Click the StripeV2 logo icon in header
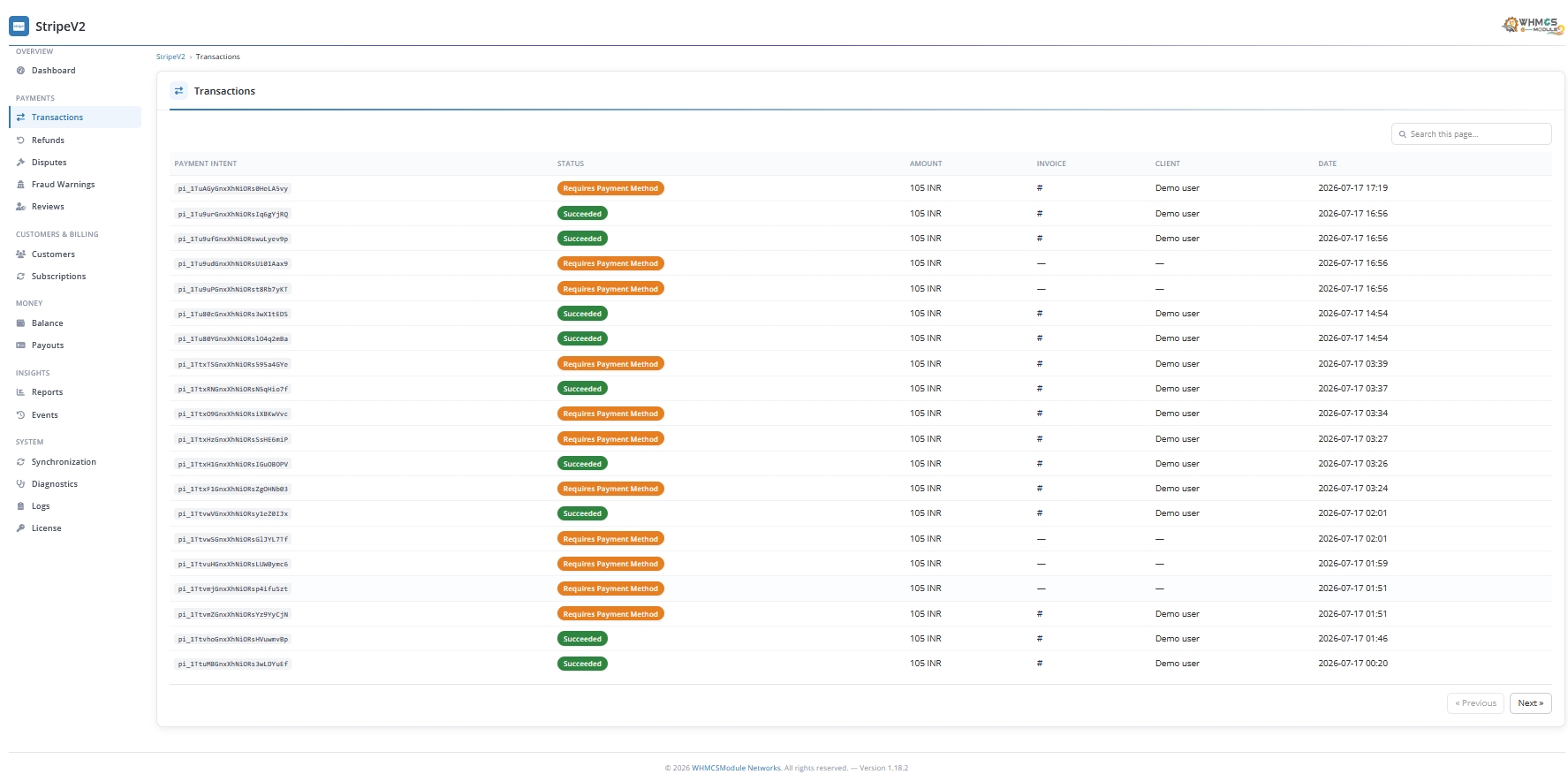Image resolution: width=1568 pixels, height=782 pixels. pyautogui.click(x=19, y=26)
